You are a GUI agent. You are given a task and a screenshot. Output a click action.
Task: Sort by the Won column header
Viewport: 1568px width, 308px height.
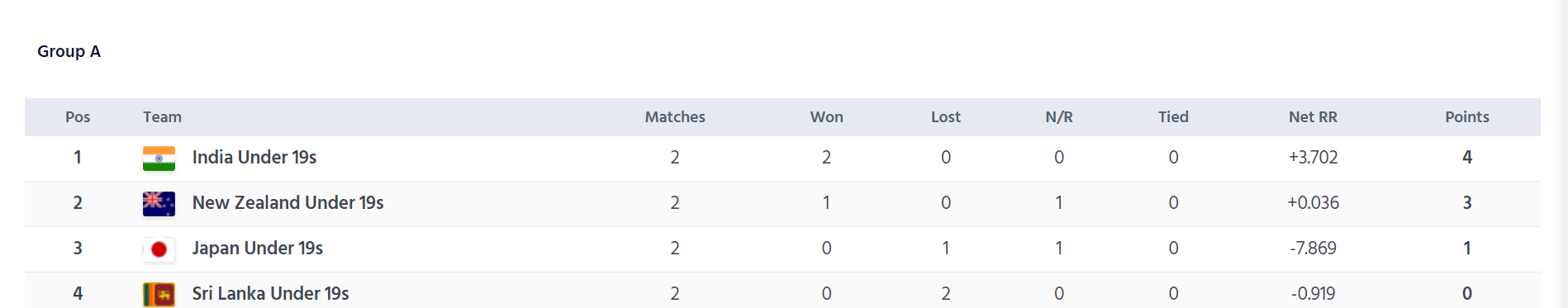pos(826,117)
